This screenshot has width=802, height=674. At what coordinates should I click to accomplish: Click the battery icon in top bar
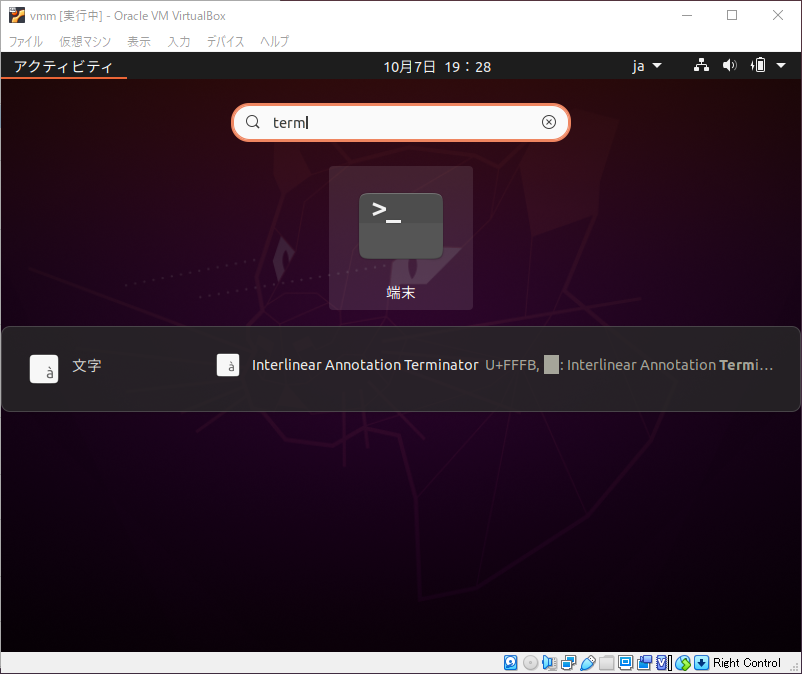point(758,65)
